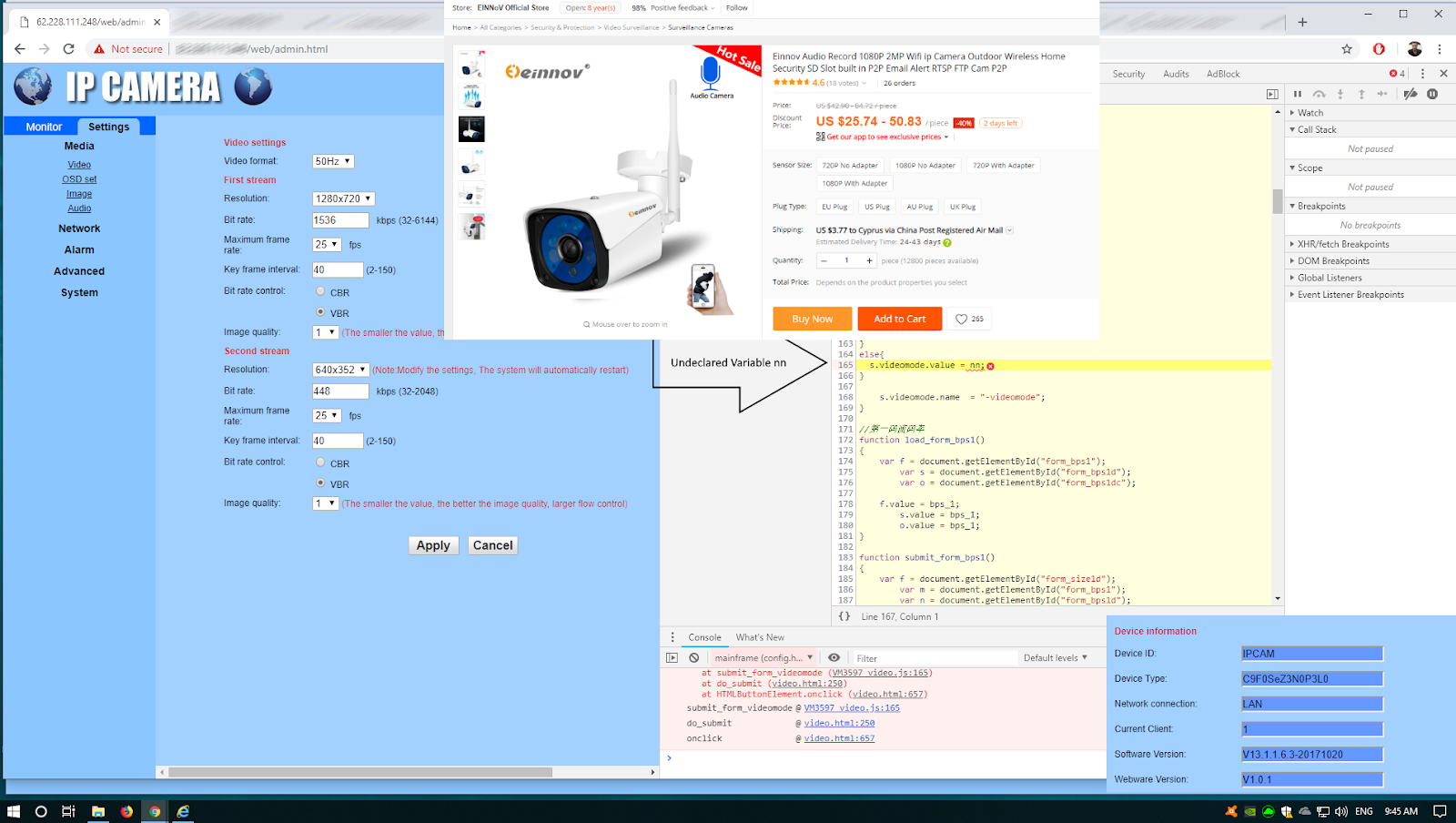Image resolution: width=1456 pixels, height=823 pixels.
Task: Open second stream Resolution 640x352 dropdown
Action: (x=340, y=370)
